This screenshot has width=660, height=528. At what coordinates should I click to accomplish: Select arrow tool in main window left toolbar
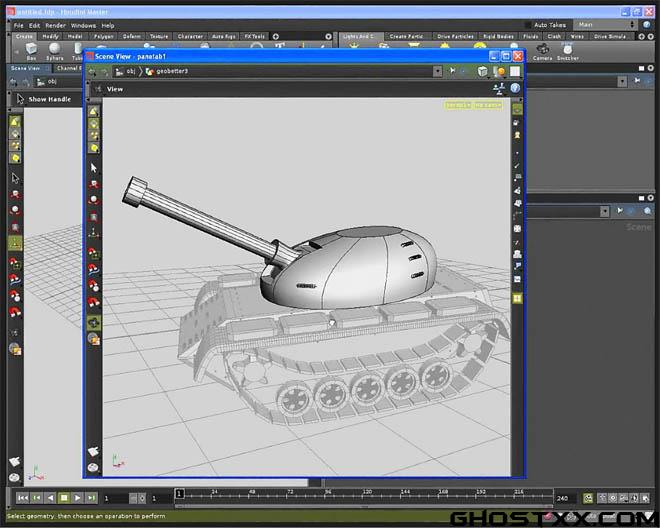15,179
